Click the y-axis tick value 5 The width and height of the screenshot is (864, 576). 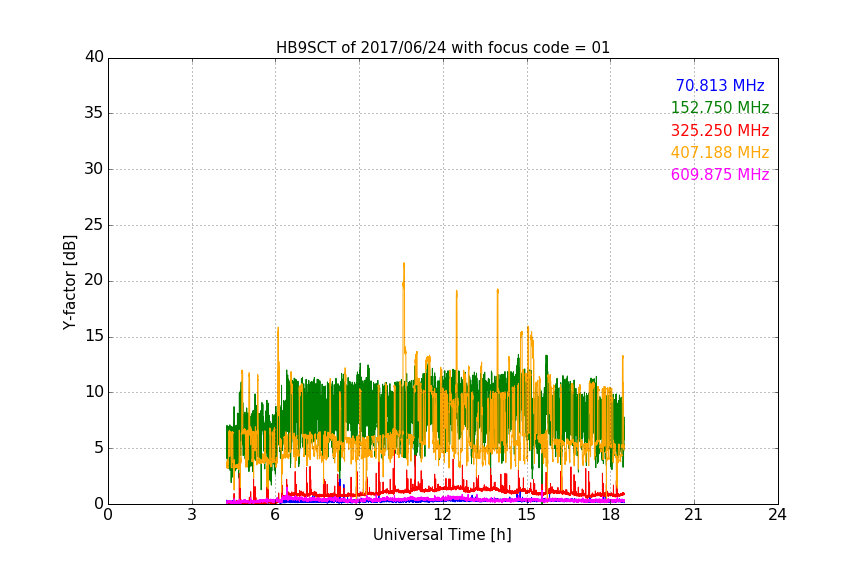(x=99, y=448)
